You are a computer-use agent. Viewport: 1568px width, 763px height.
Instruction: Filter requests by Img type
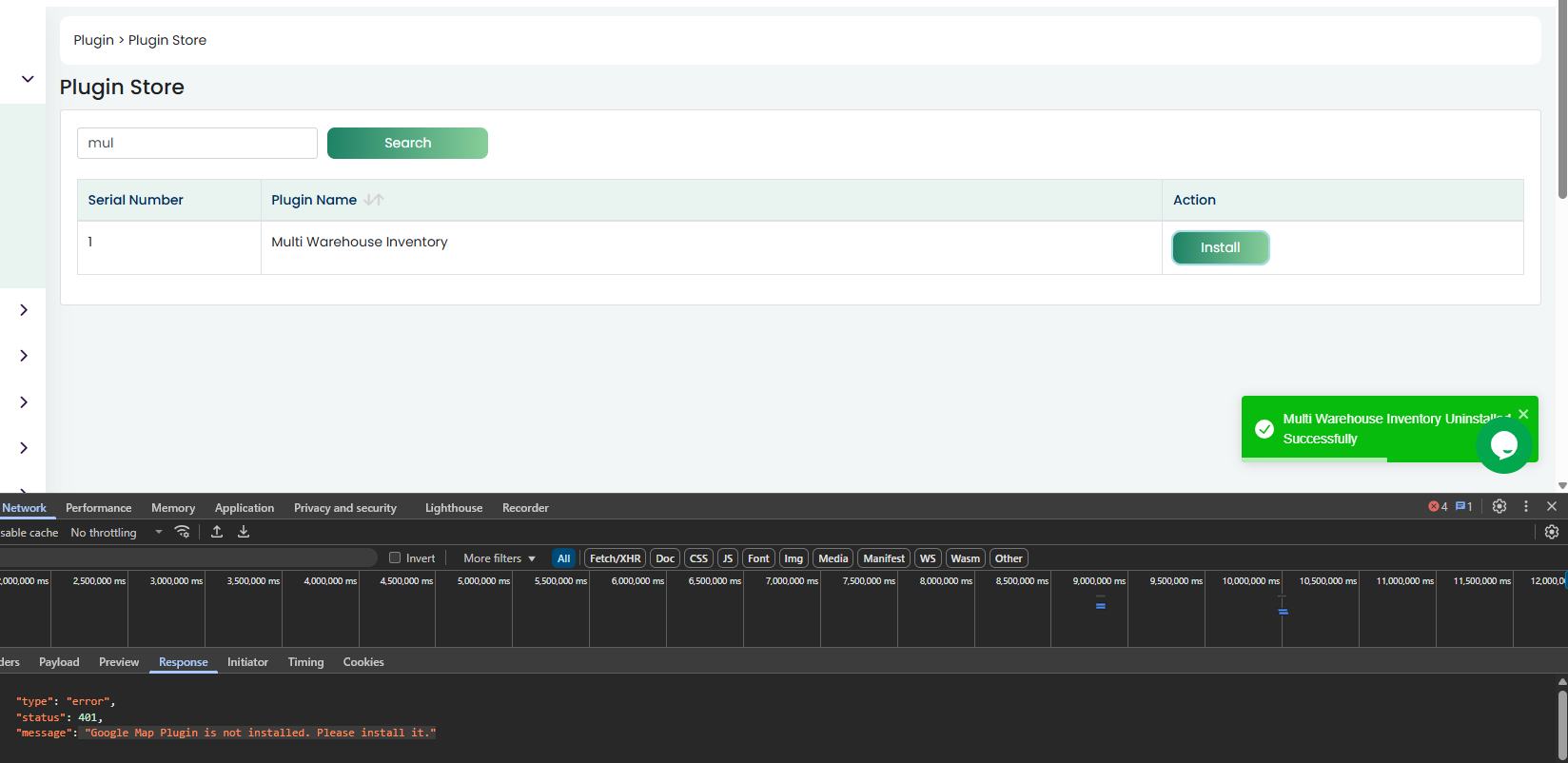tap(794, 558)
